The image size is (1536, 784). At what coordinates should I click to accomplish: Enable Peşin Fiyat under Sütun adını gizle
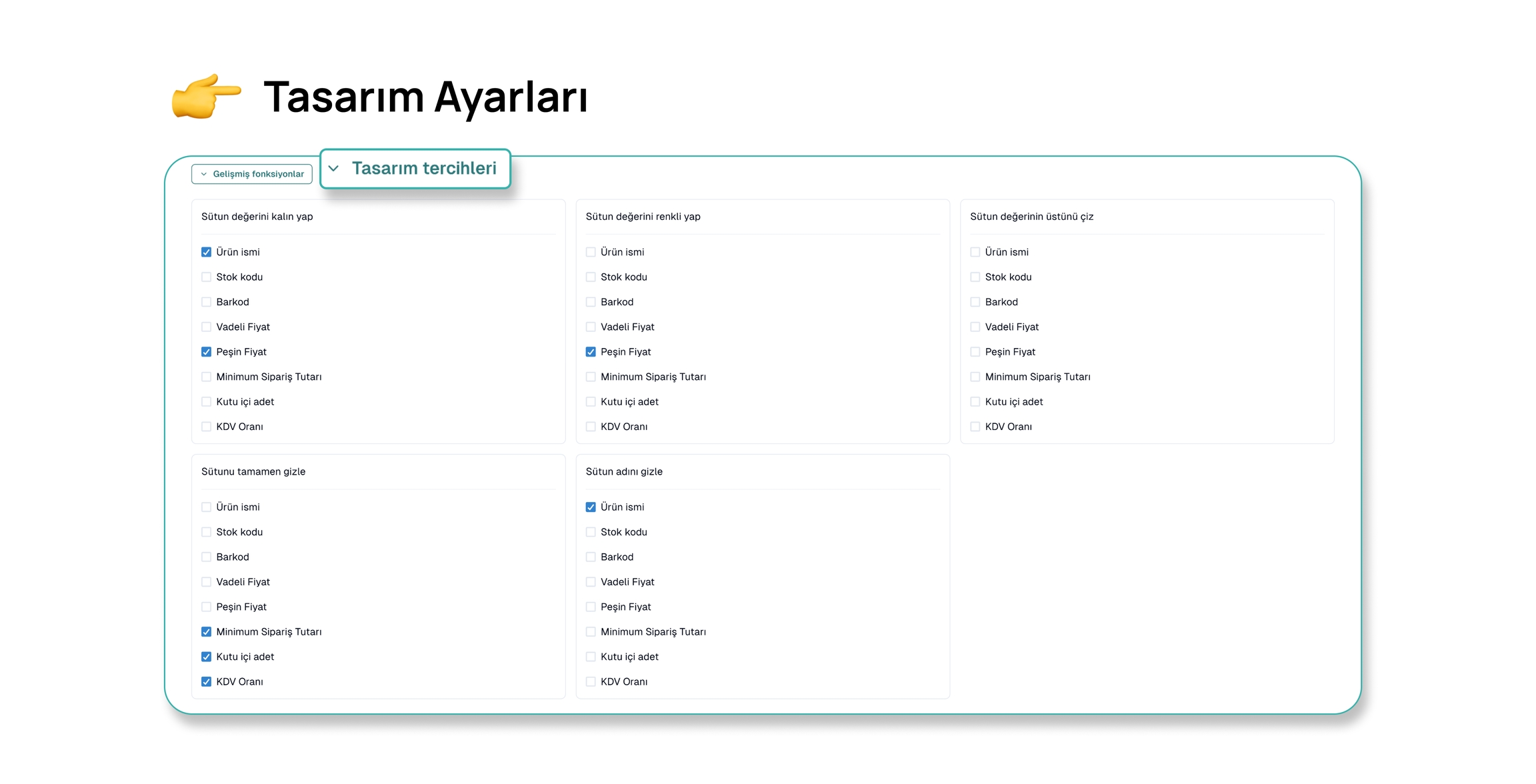tap(591, 607)
